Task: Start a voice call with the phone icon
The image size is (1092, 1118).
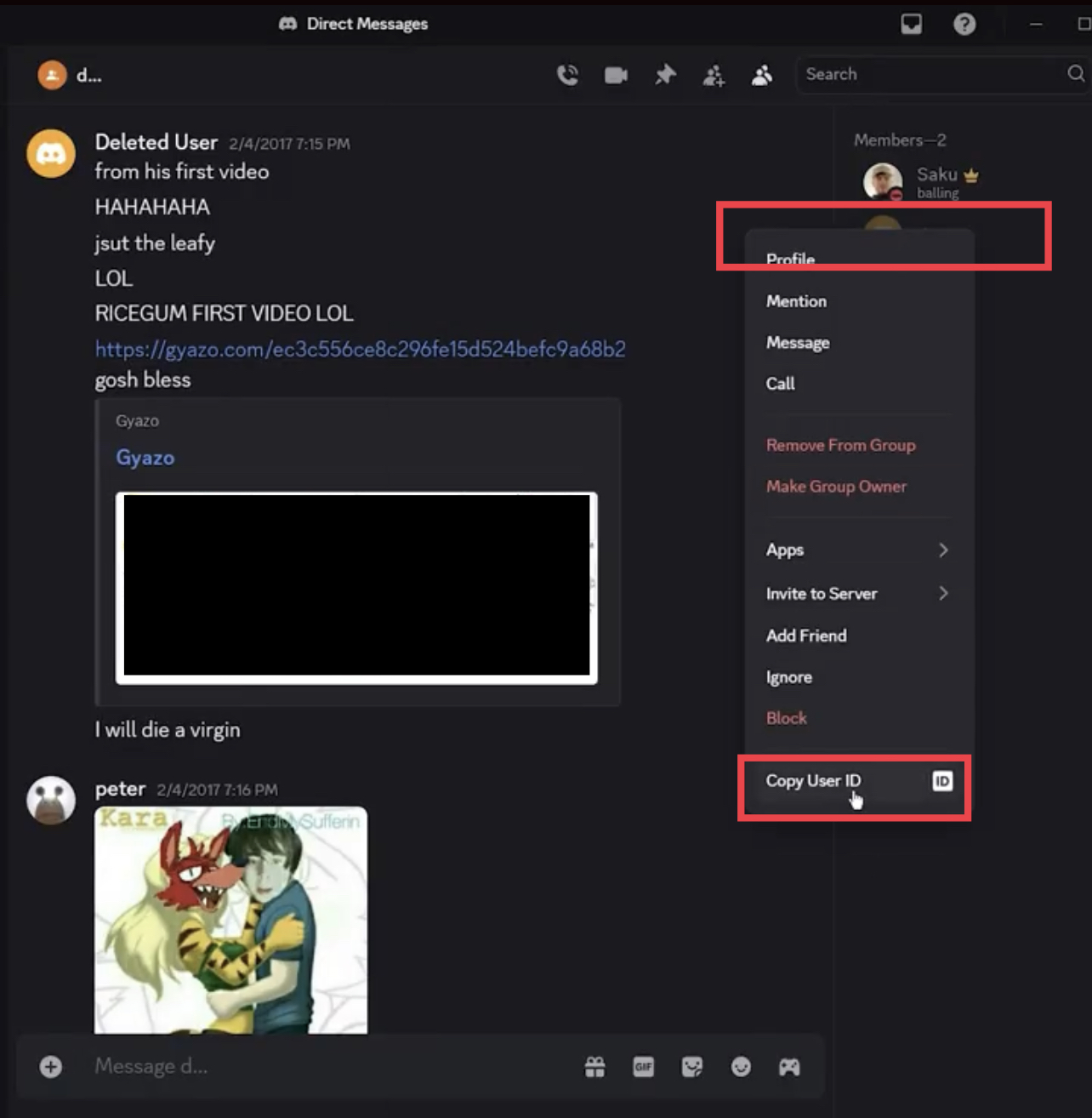Action: click(x=567, y=75)
